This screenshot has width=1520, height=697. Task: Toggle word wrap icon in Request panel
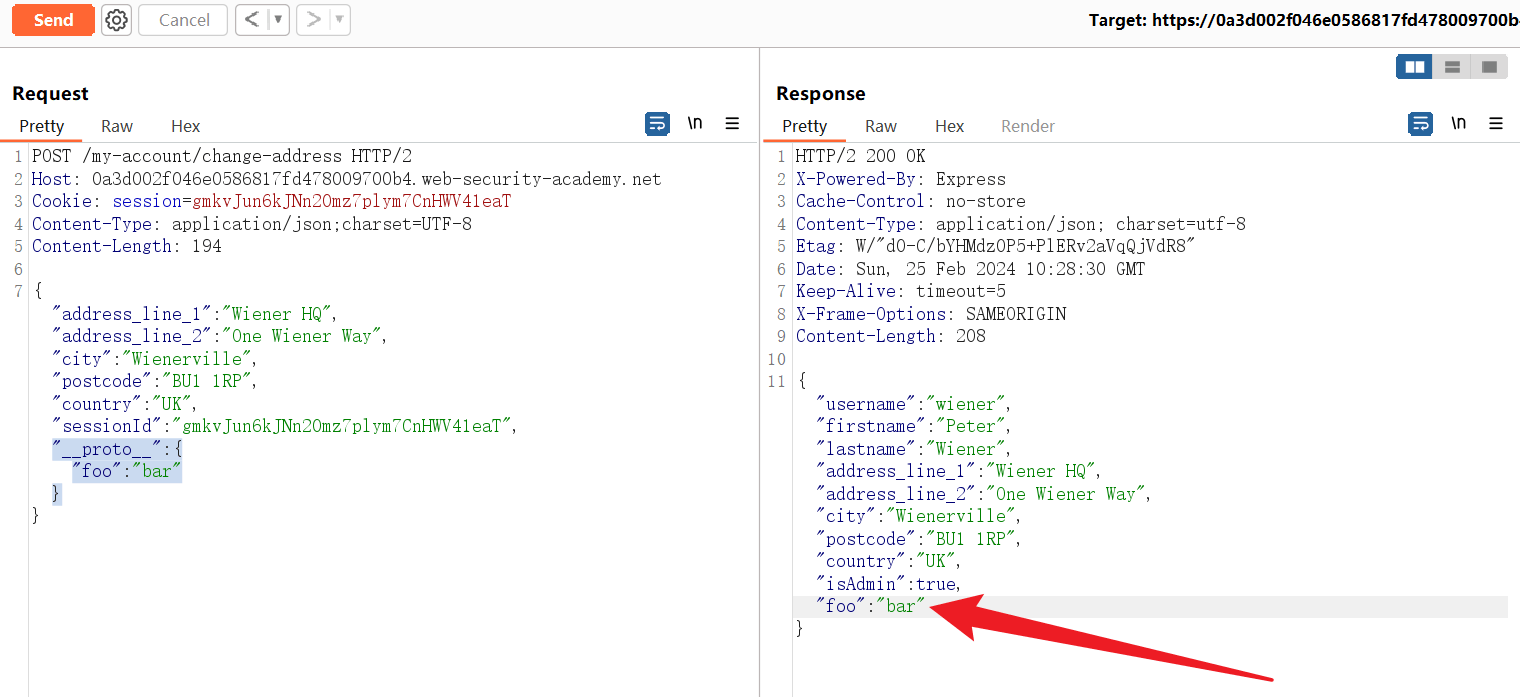[x=657, y=124]
